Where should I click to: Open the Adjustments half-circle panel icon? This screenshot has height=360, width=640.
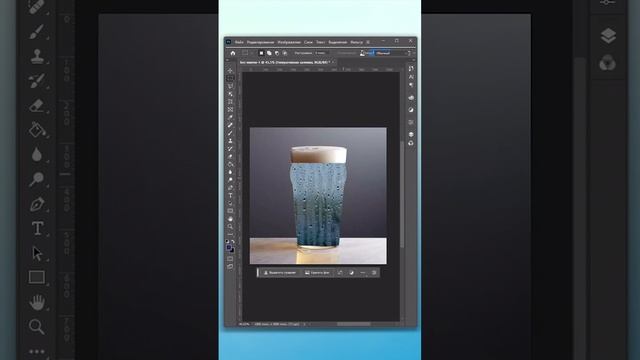411,110
